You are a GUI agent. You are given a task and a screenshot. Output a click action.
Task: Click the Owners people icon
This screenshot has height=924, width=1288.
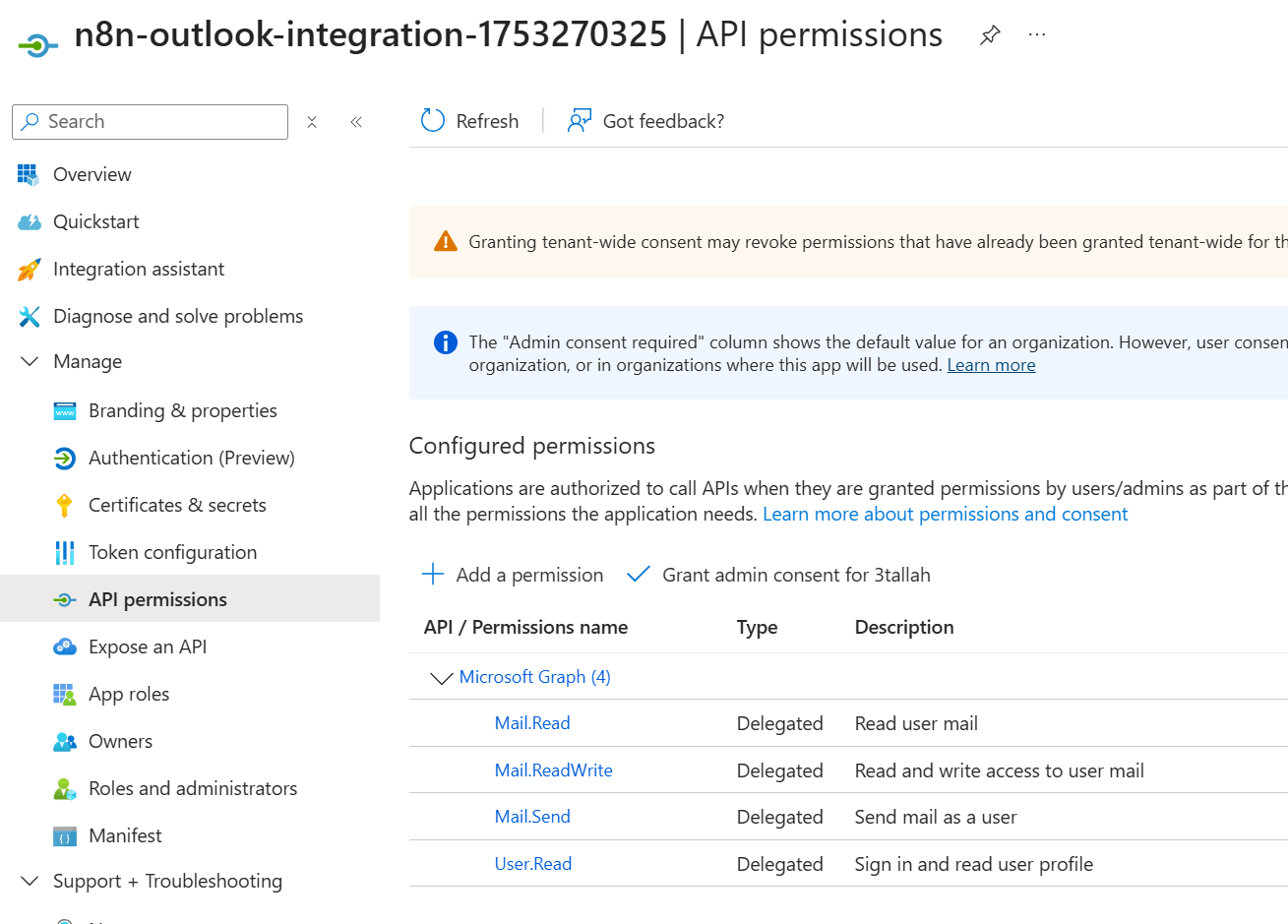point(65,742)
